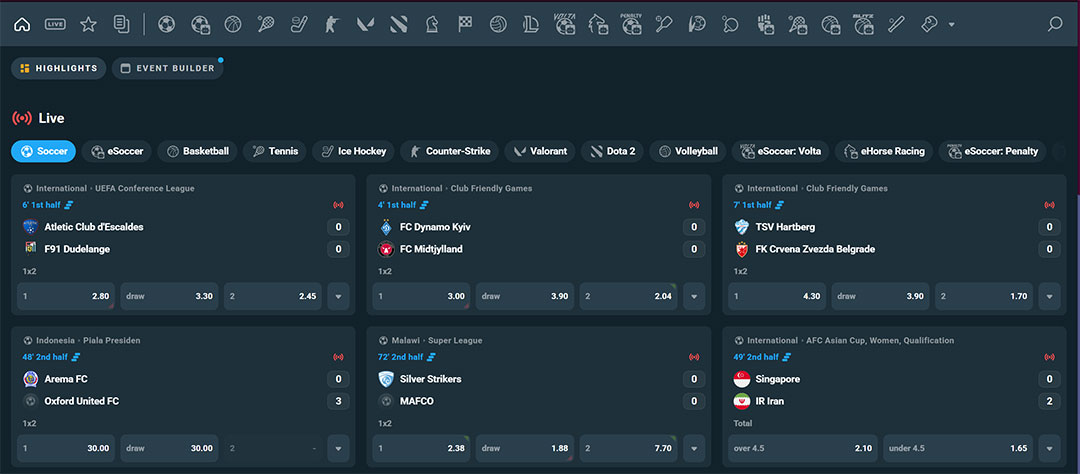
Task: Bet on draw at 3.30
Action: point(169,296)
